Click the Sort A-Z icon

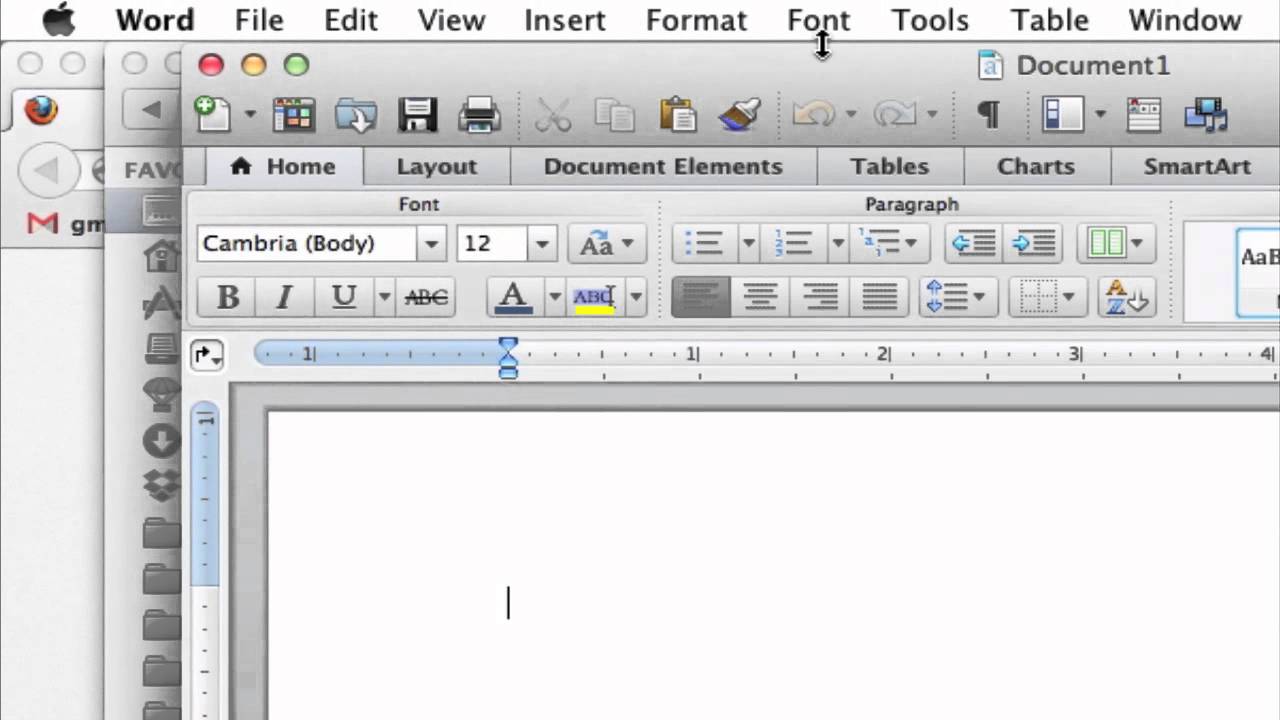[x=1127, y=297]
